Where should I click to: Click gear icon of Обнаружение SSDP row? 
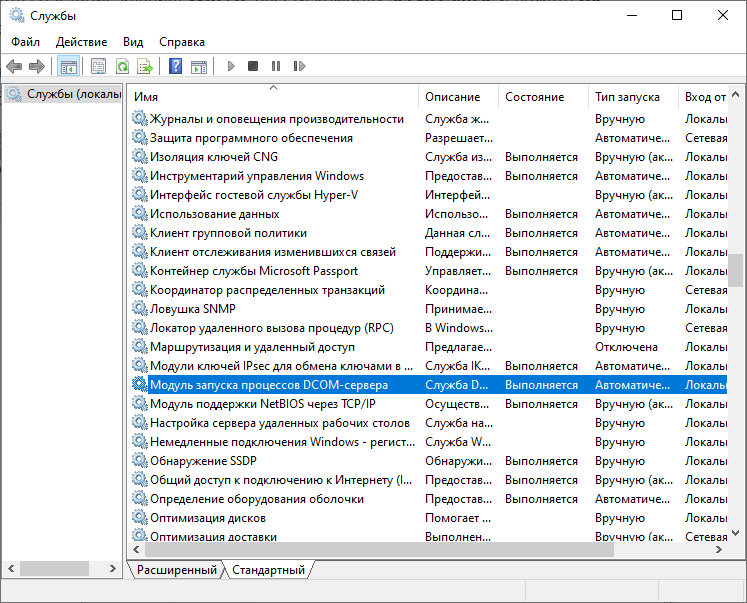pyautogui.click(x=140, y=461)
